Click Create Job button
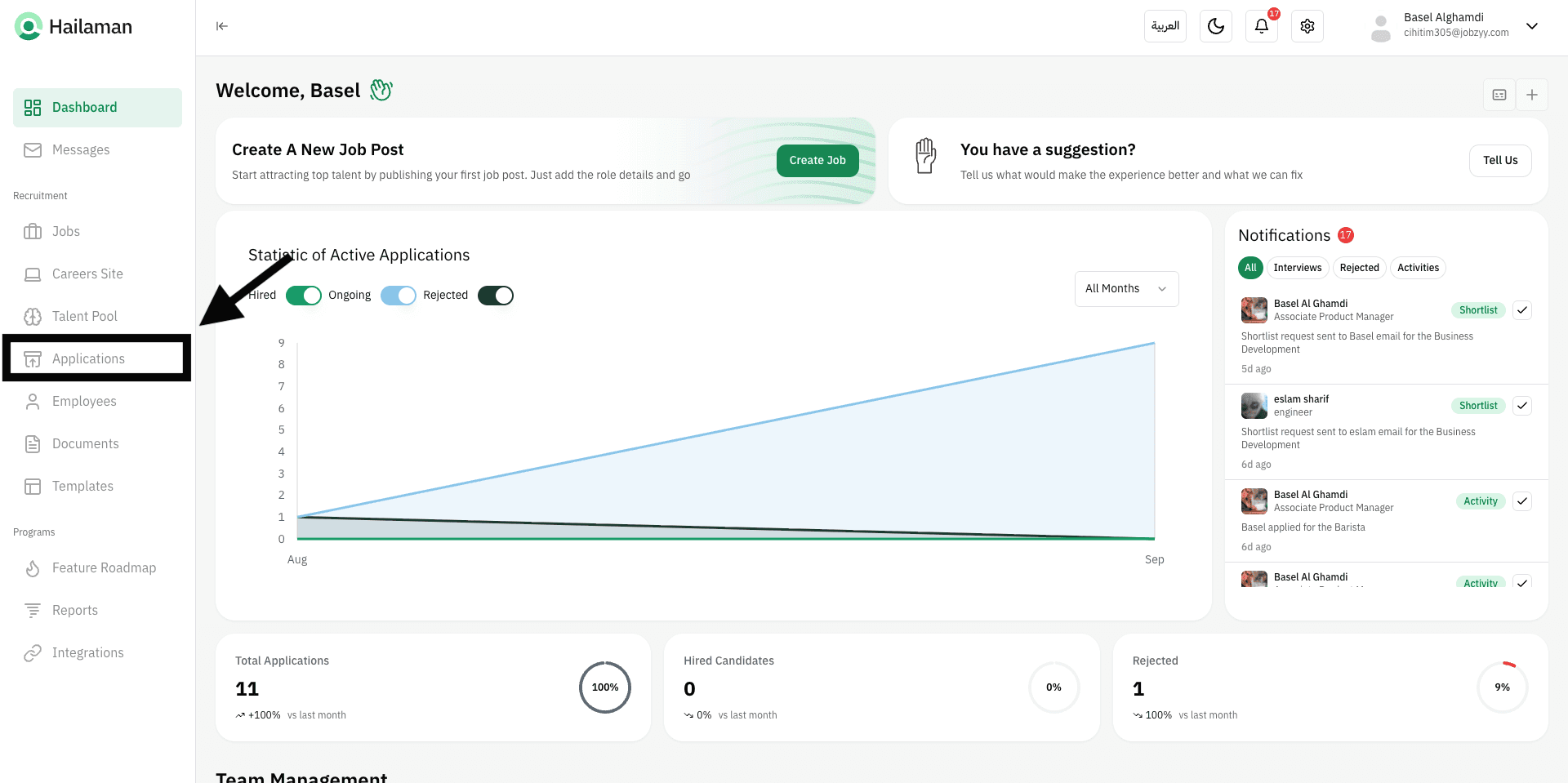 pyautogui.click(x=817, y=161)
